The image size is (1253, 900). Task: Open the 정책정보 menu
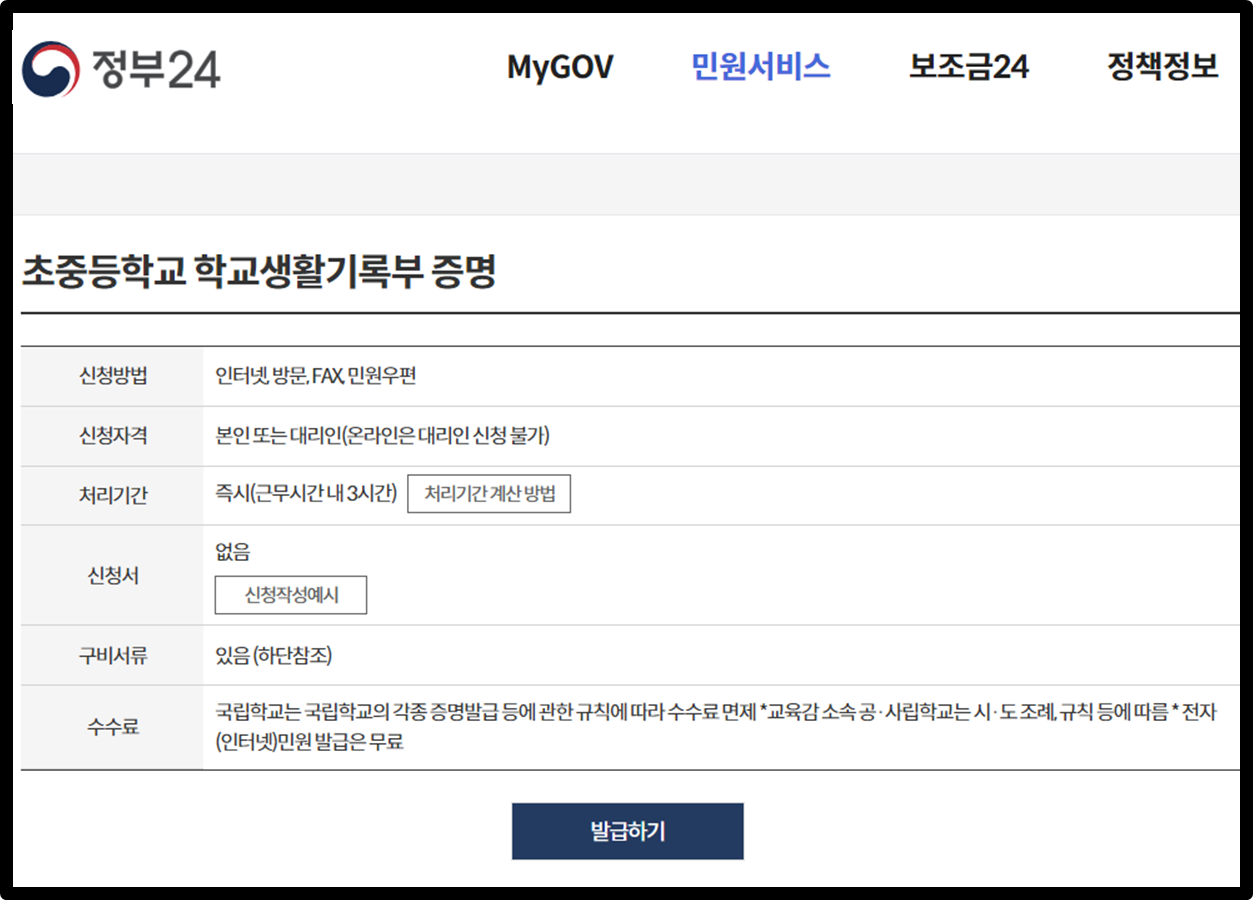click(x=1162, y=68)
